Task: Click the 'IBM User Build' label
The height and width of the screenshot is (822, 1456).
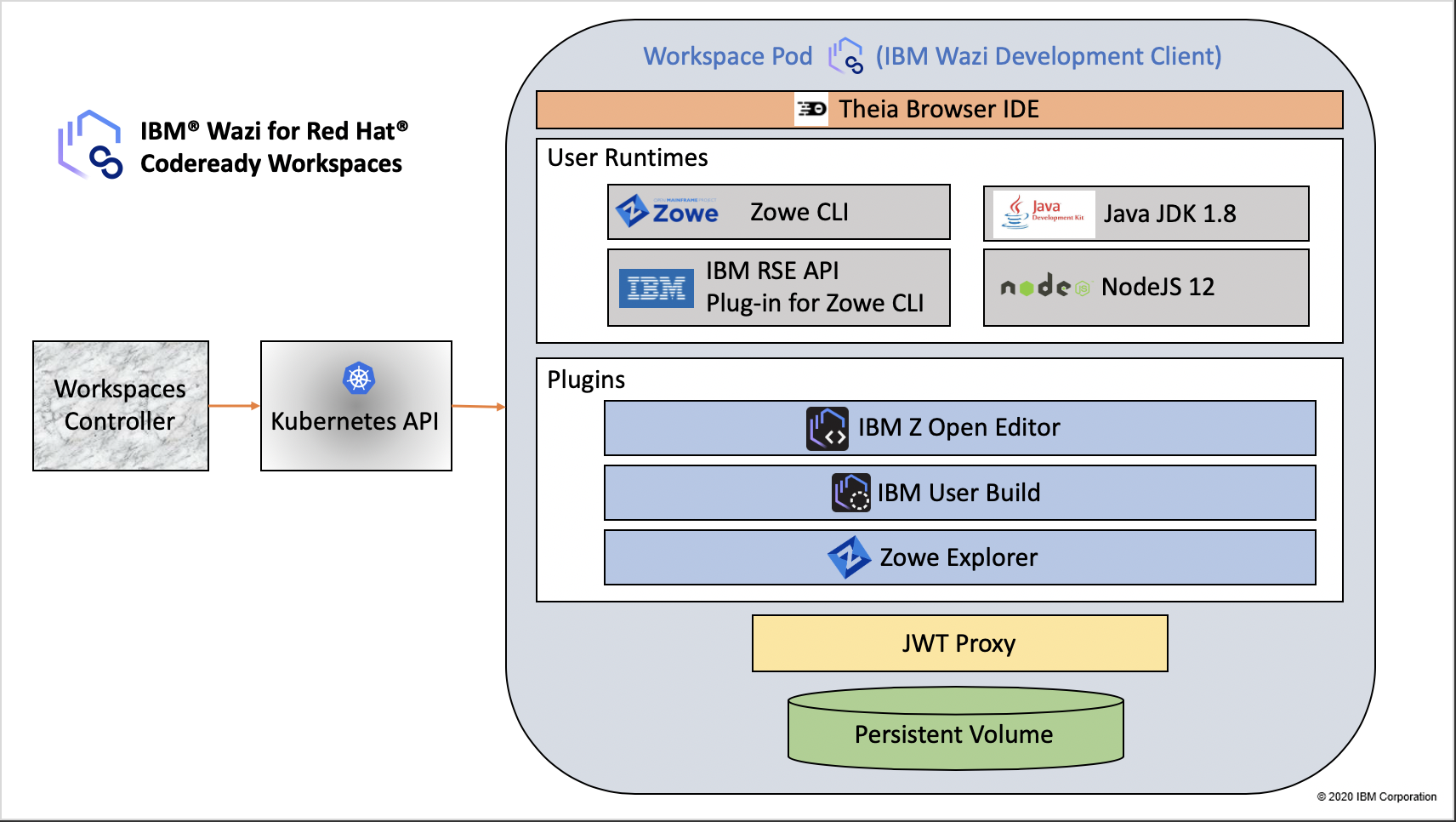Action: click(x=959, y=493)
